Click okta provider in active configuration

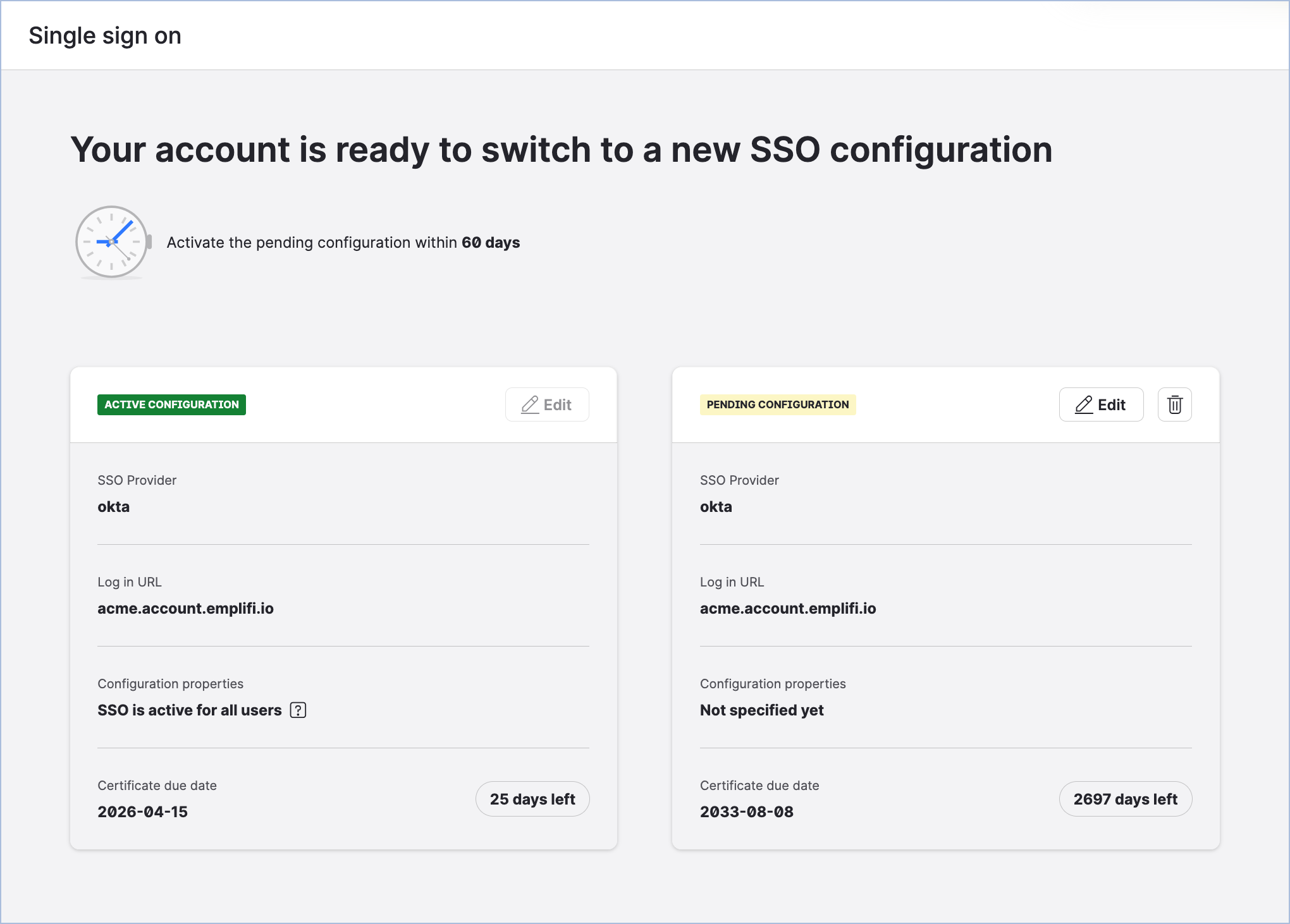click(x=114, y=507)
